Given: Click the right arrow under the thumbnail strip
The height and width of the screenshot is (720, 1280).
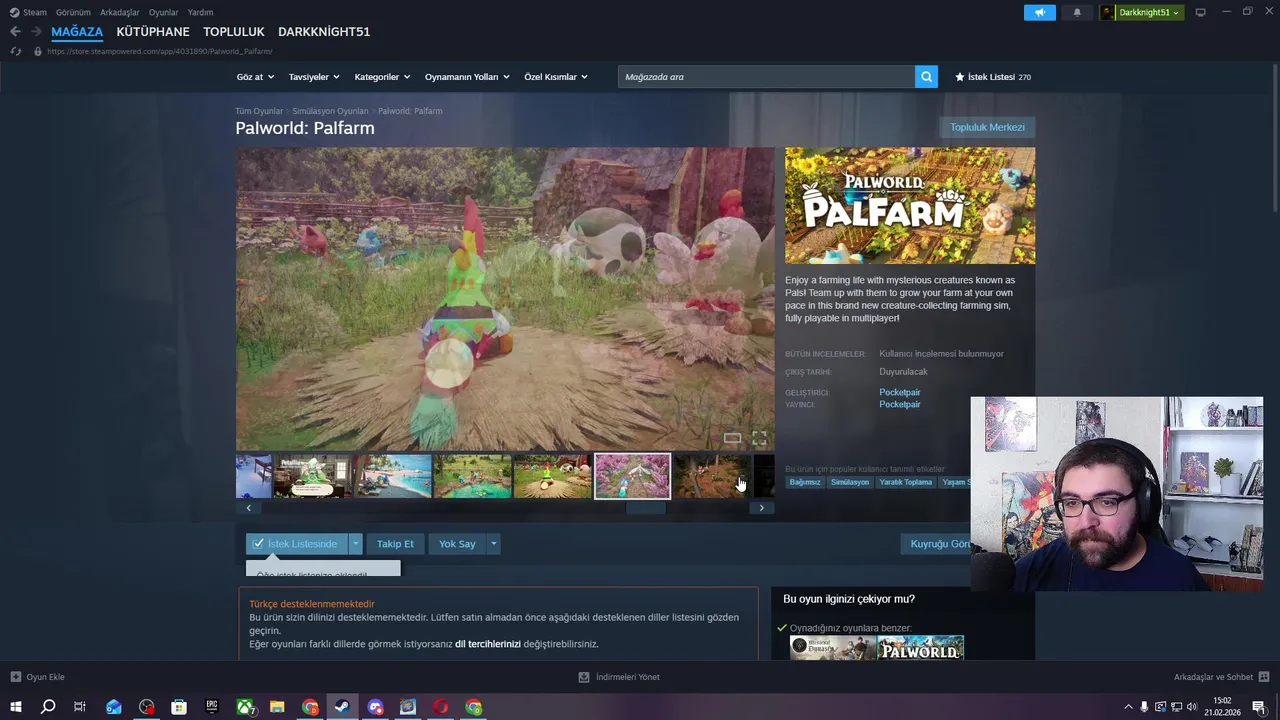Looking at the screenshot, I should [761, 508].
